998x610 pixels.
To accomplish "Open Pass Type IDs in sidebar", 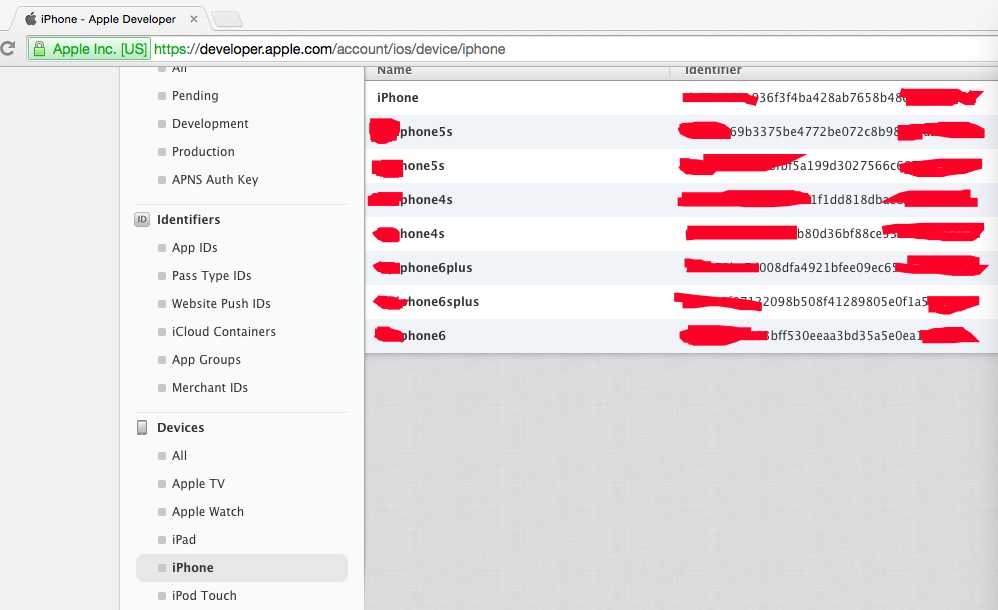I will coord(211,276).
